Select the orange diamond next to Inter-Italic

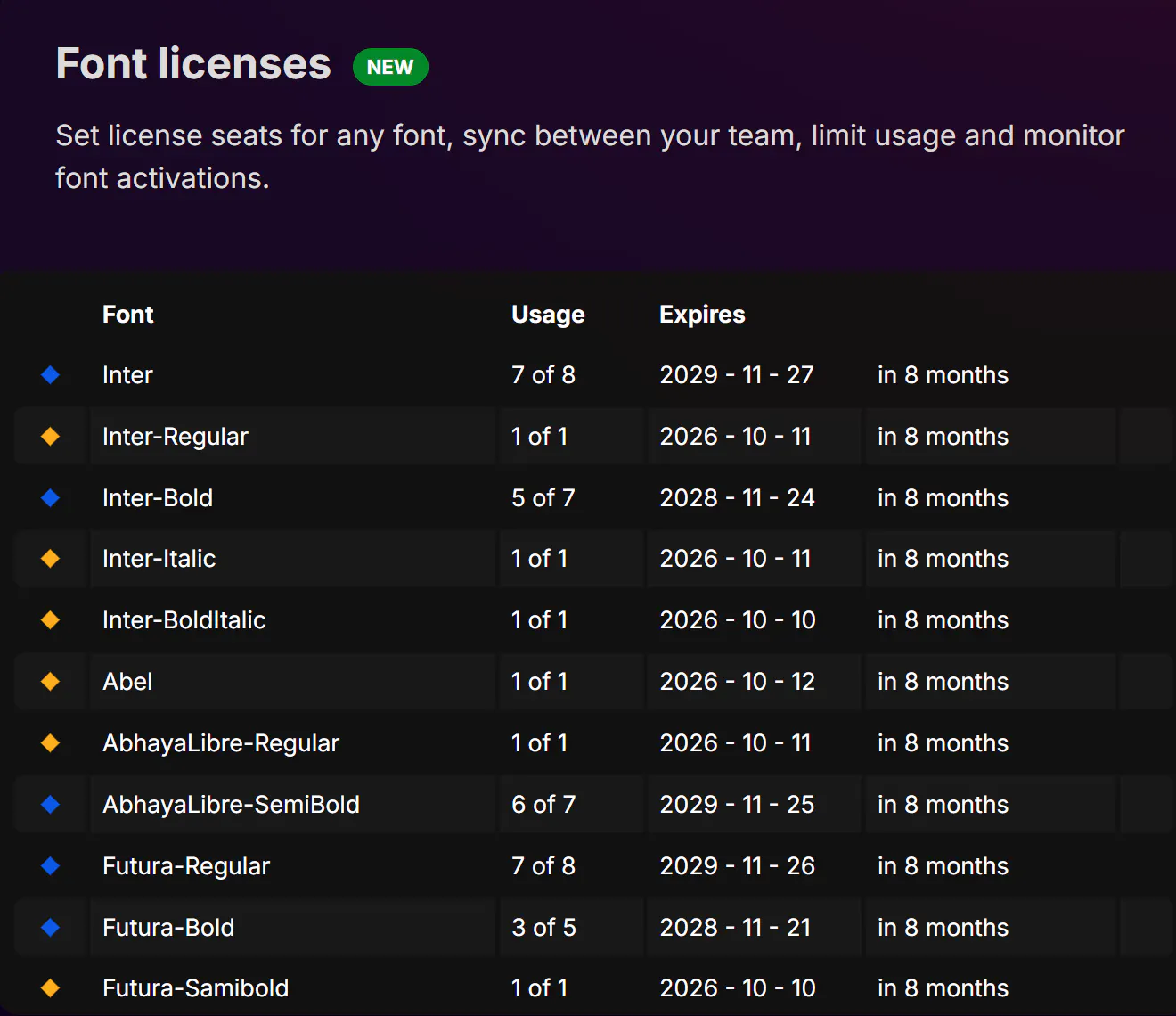pos(51,559)
